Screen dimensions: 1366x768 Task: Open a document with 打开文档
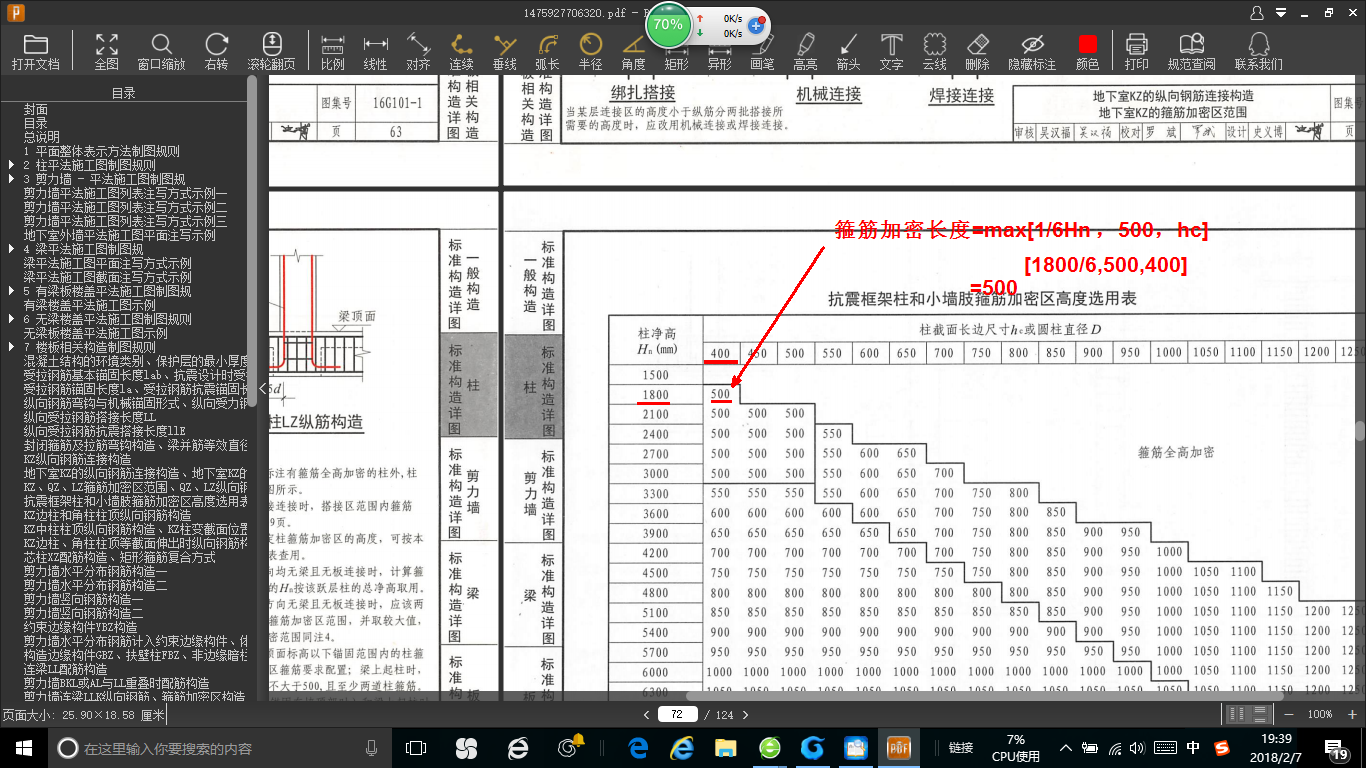[x=36, y=52]
